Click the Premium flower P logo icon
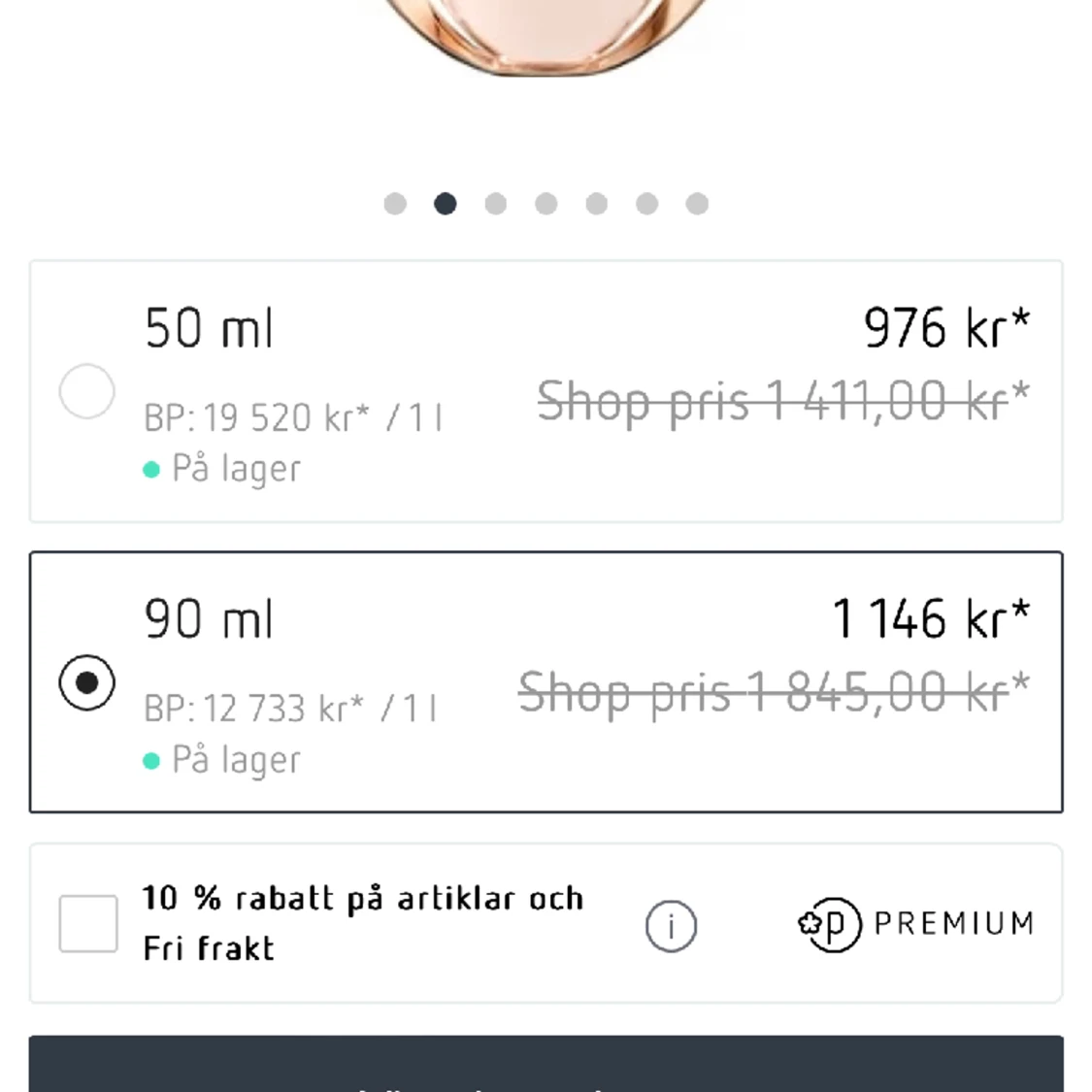The height and width of the screenshot is (1092, 1092). [830, 924]
